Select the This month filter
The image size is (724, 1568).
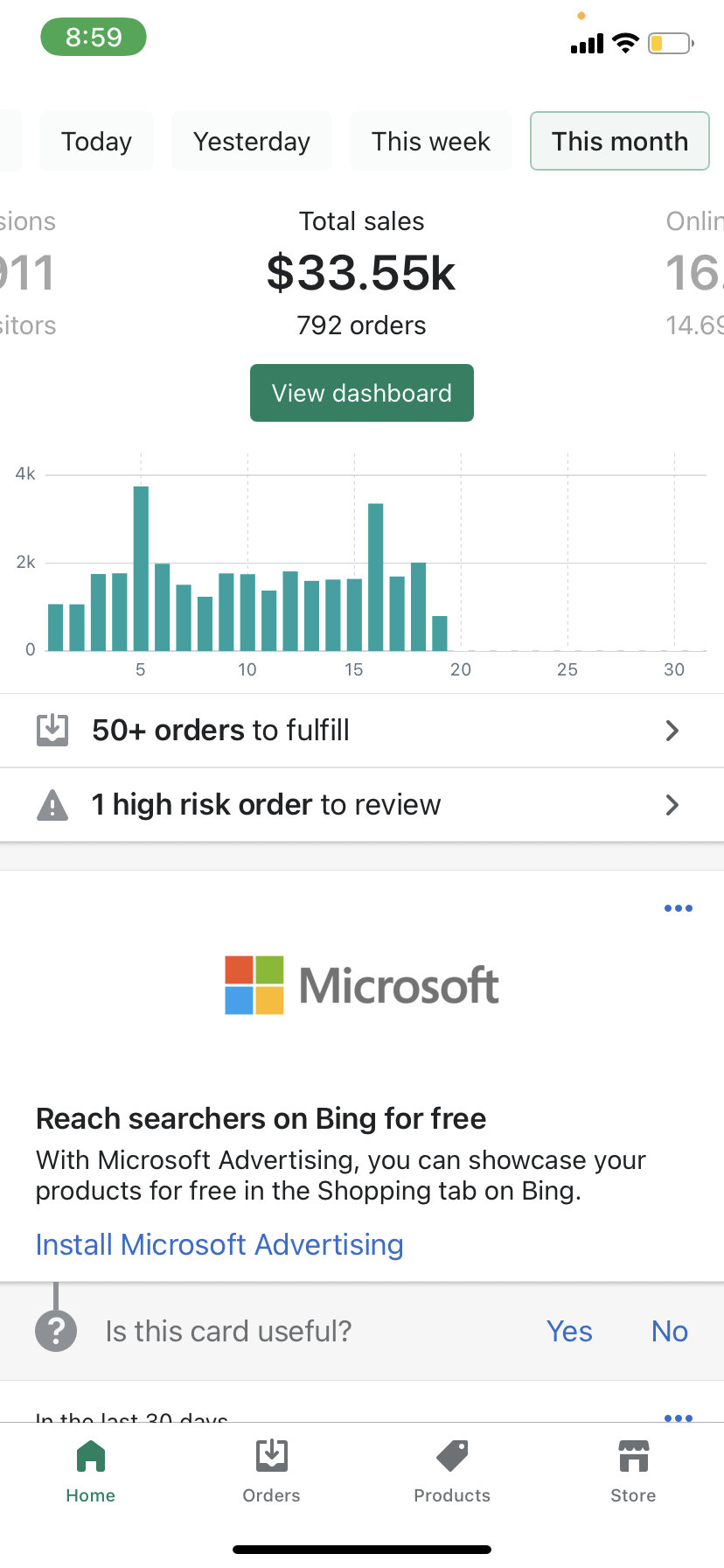[619, 141]
